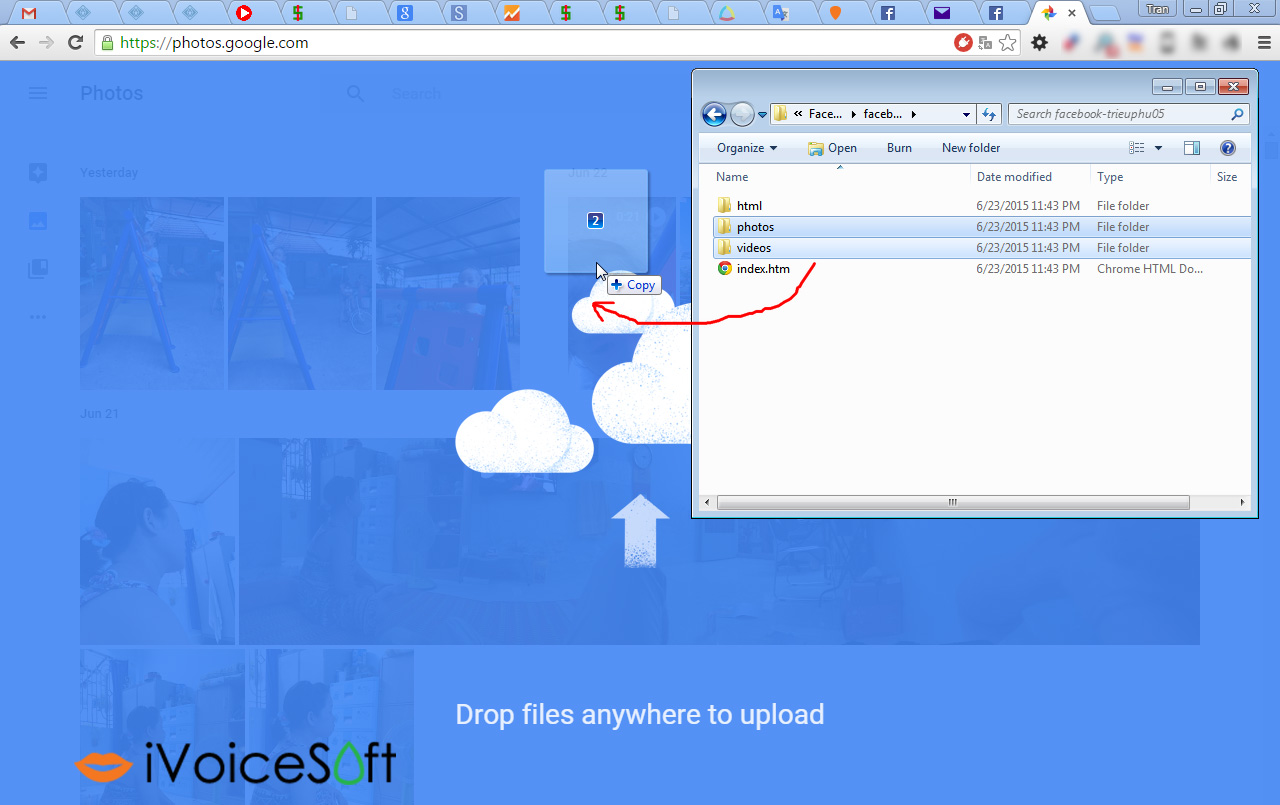
Task: Click the Explorer horizontal scrollbar thumb
Action: (953, 502)
